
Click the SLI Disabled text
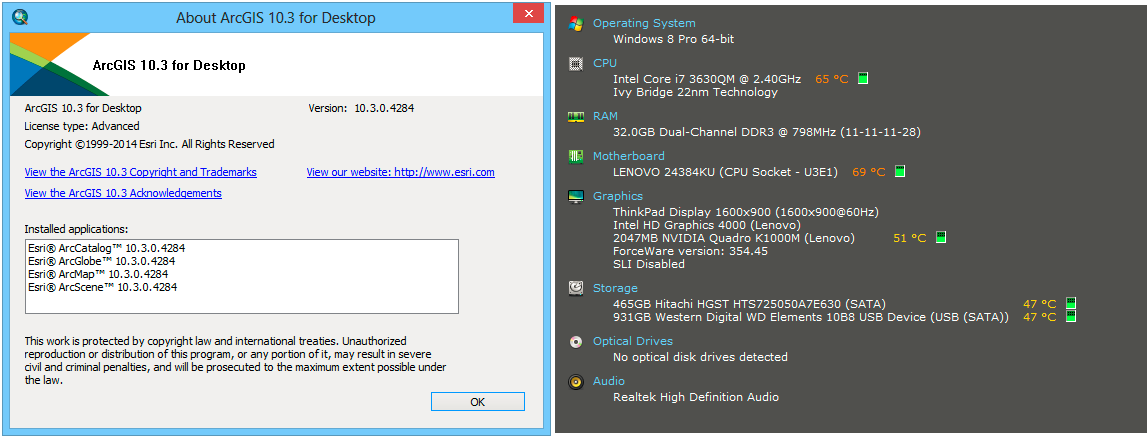(649, 264)
